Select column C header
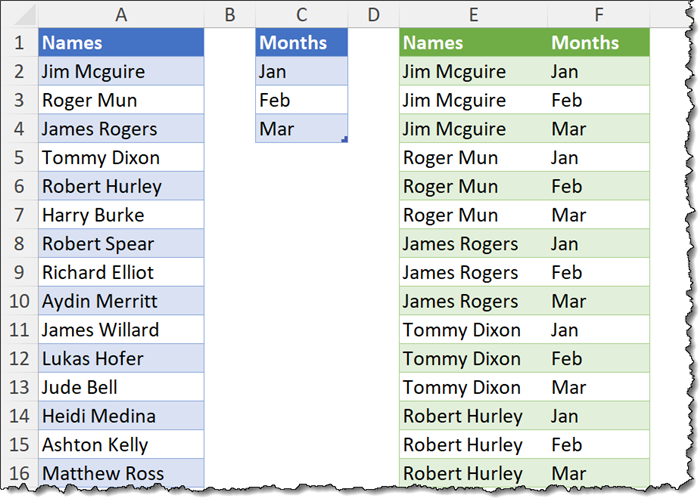The height and width of the screenshot is (498, 700). click(x=302, y=14)
